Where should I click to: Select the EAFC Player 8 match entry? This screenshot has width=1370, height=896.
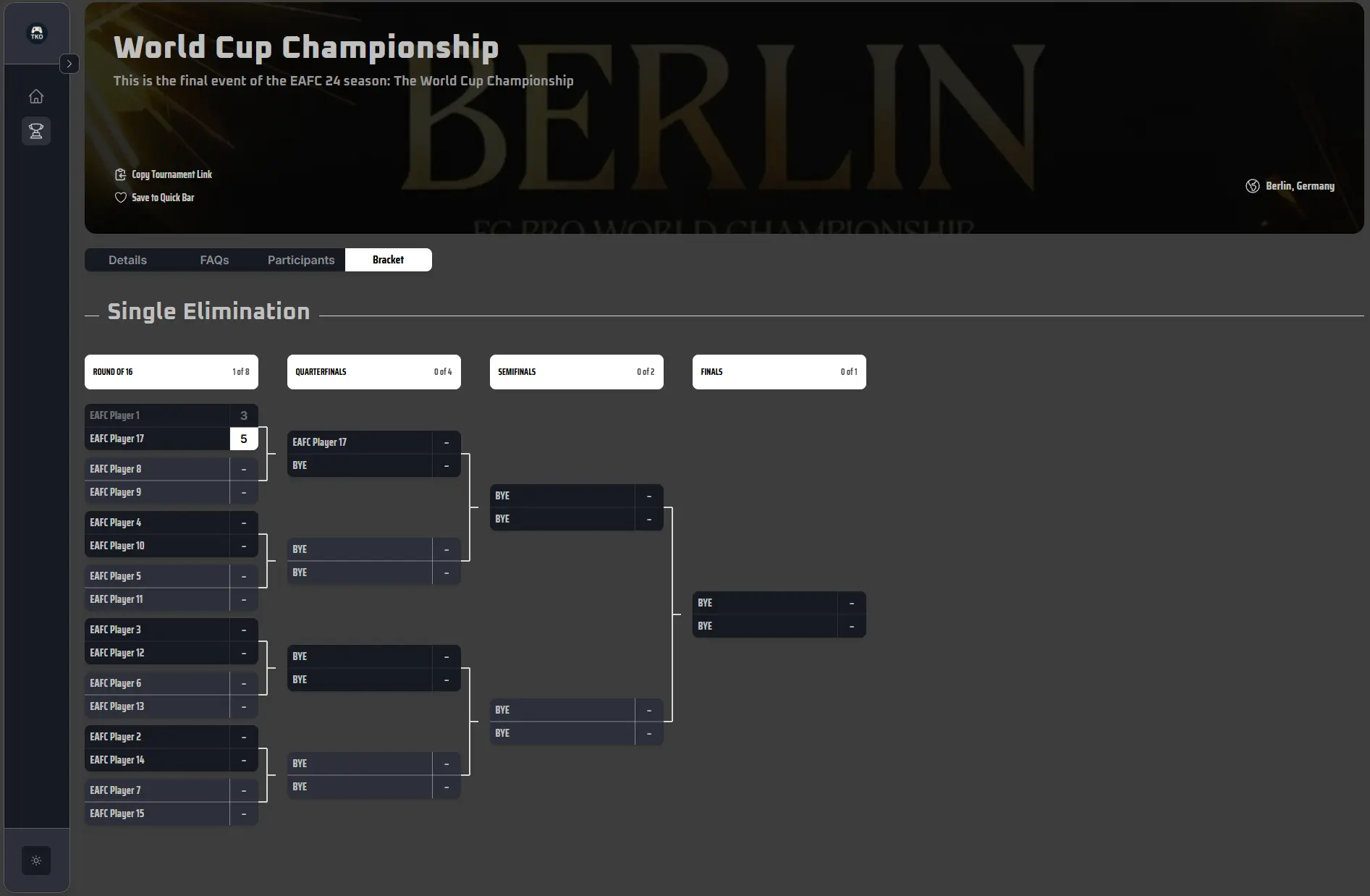[x=172, y=469]
